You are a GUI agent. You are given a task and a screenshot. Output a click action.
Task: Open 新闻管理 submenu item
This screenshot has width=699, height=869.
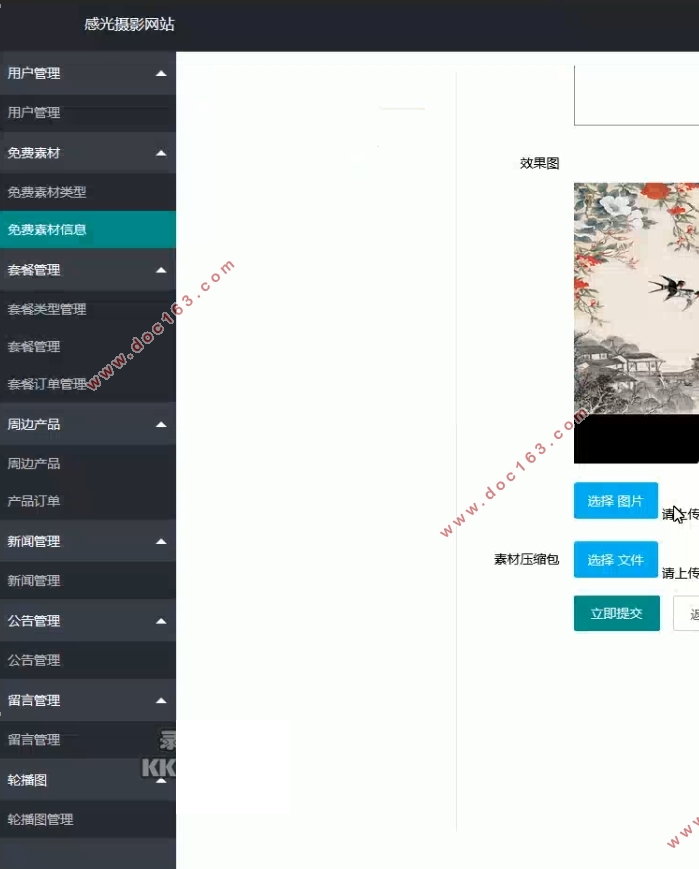coord(88,581)
